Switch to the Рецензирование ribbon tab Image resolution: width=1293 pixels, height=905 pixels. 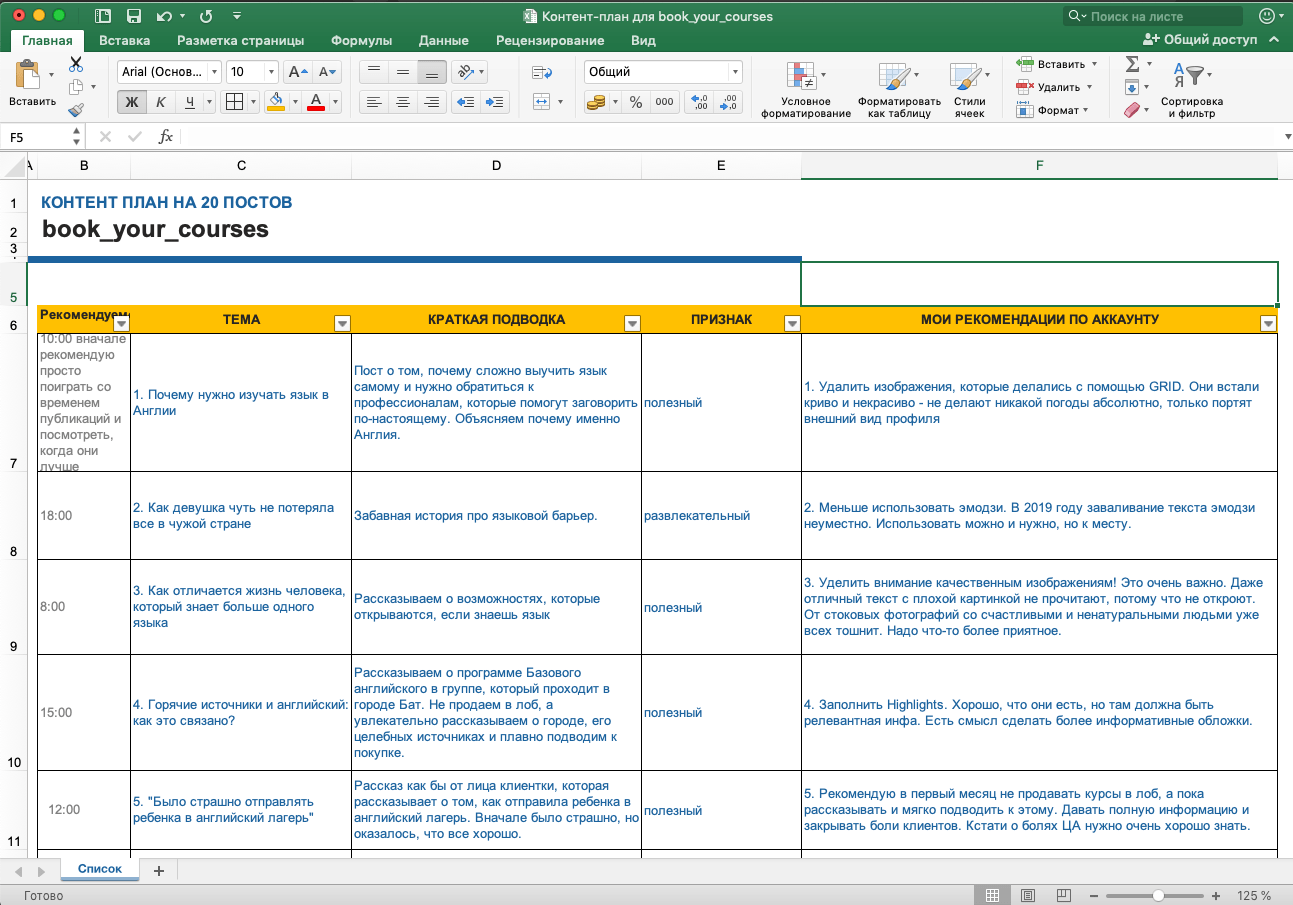click(x=549, y=41)
